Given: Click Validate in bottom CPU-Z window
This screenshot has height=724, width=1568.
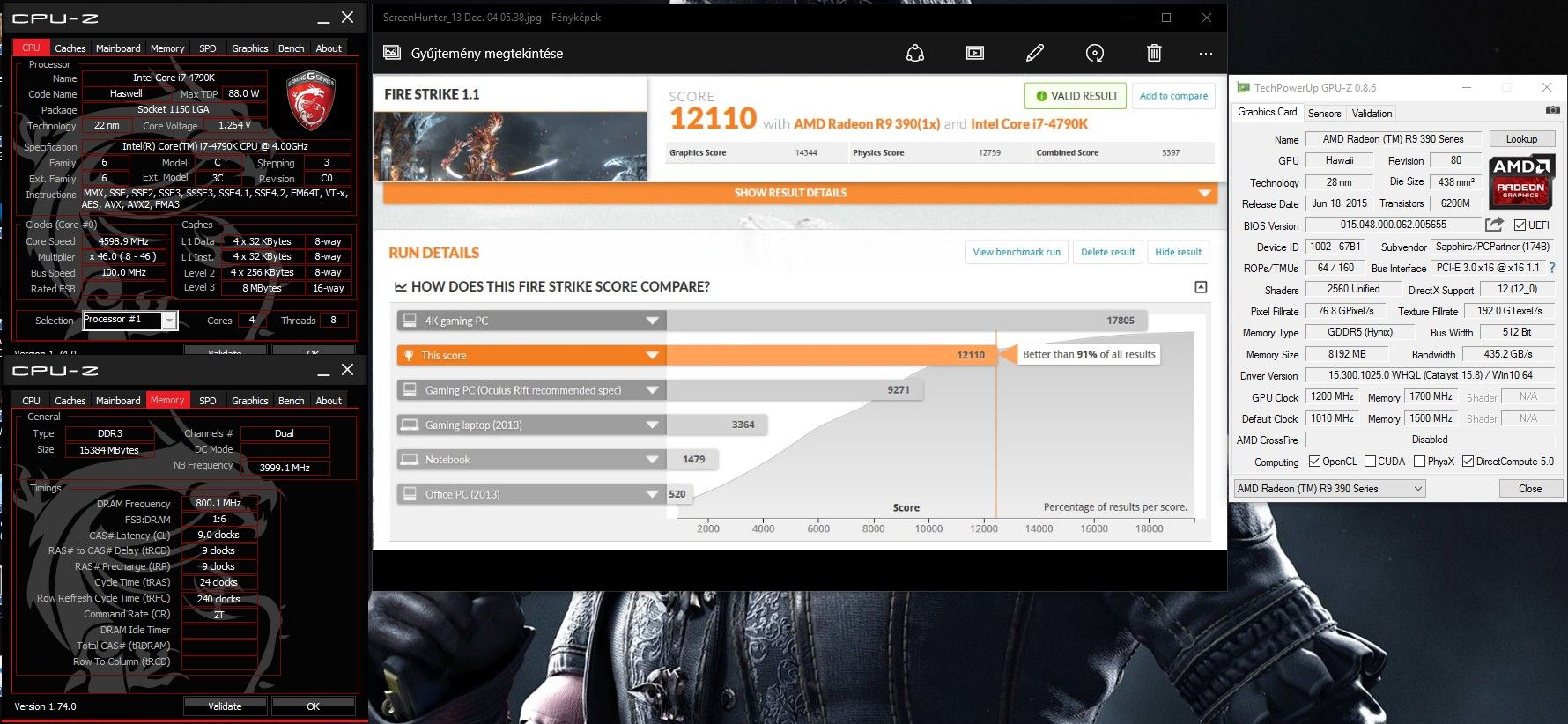Looking at the screenshot, I should 225,706.
